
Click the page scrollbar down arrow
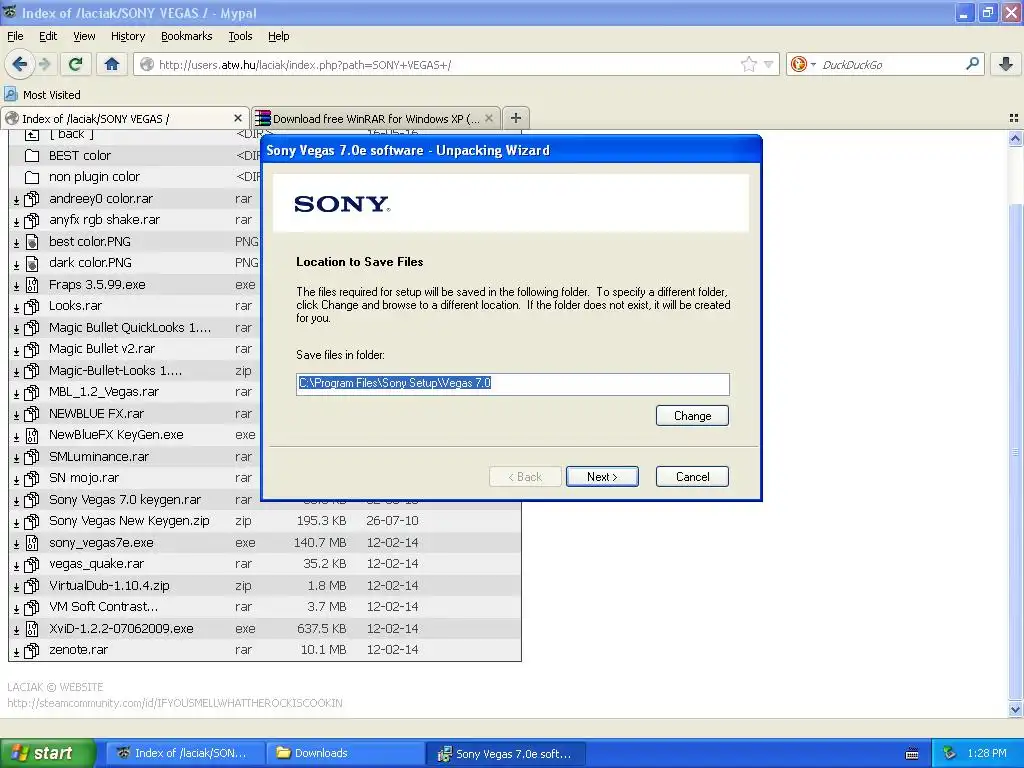[1015, 709]
